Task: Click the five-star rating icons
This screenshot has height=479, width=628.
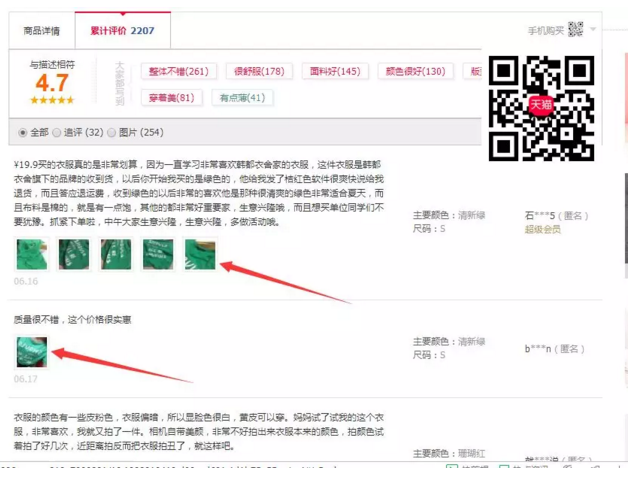Action: click(52, 100)
